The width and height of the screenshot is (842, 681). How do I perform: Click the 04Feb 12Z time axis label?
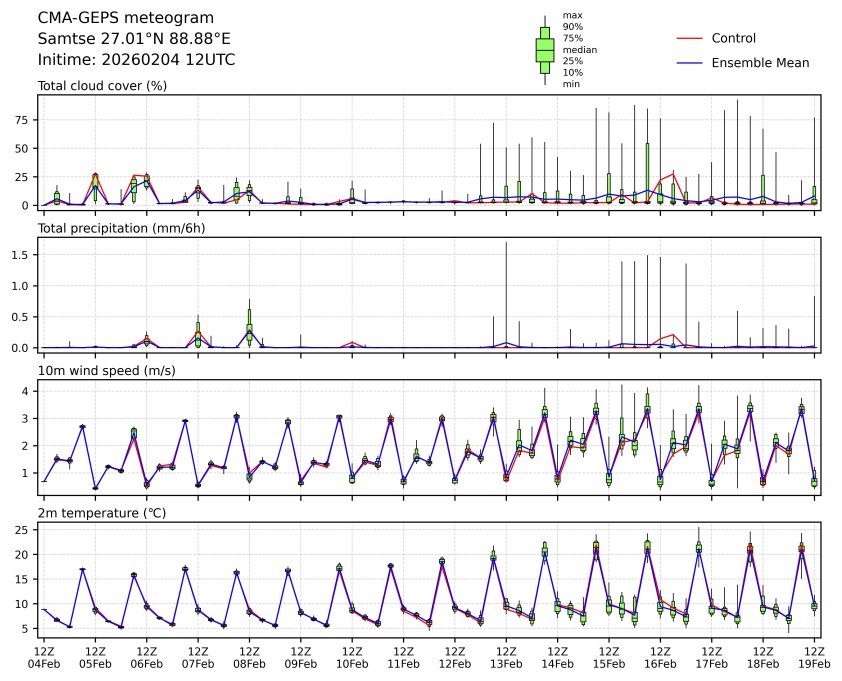44,657
